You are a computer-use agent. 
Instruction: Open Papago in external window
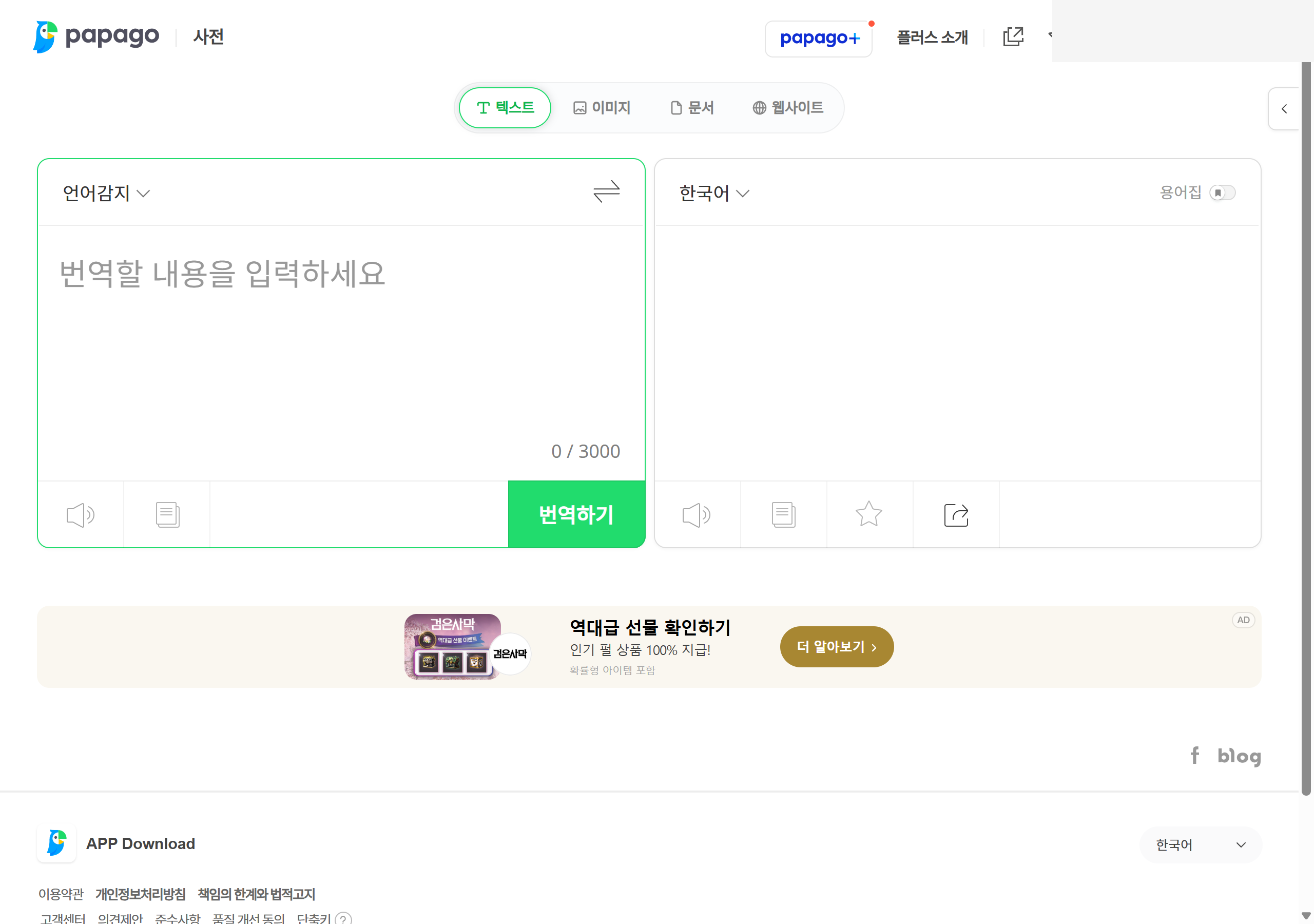pyautogui.click(x=1013, y=36)
